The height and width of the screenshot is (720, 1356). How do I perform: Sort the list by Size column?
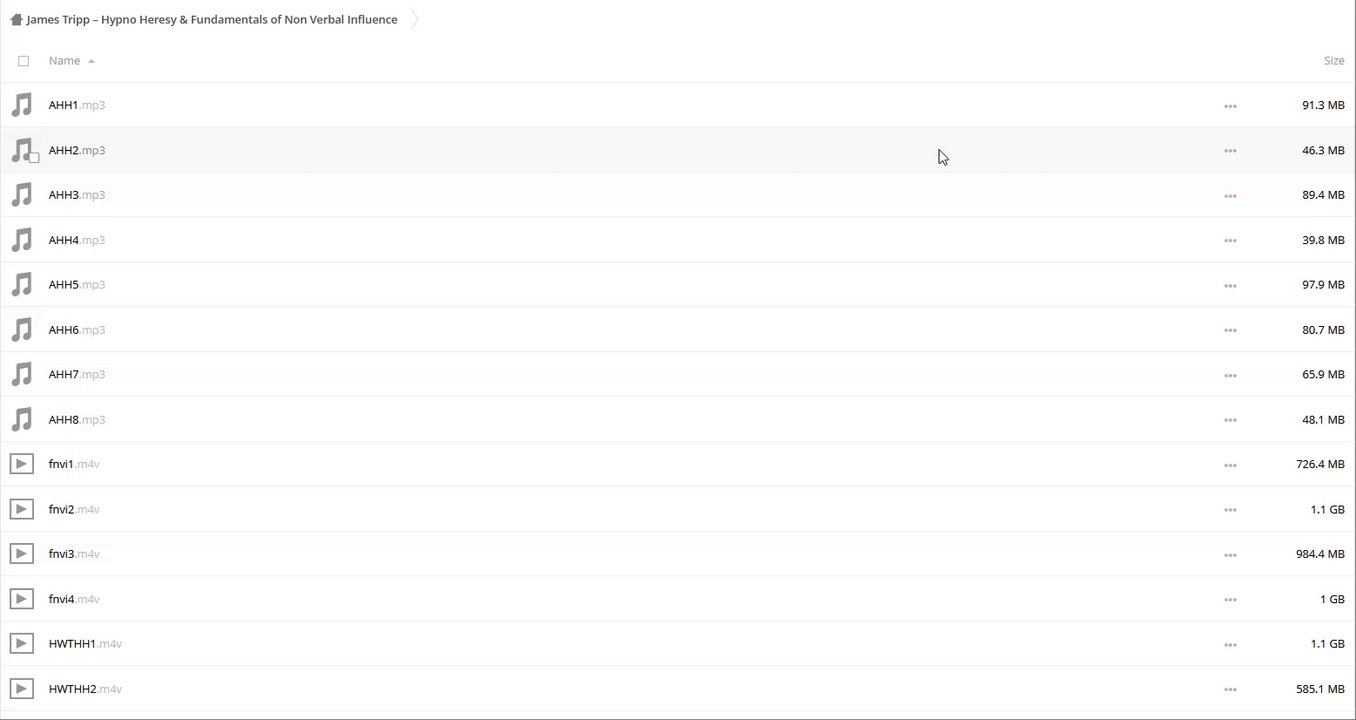[1333, 61]
